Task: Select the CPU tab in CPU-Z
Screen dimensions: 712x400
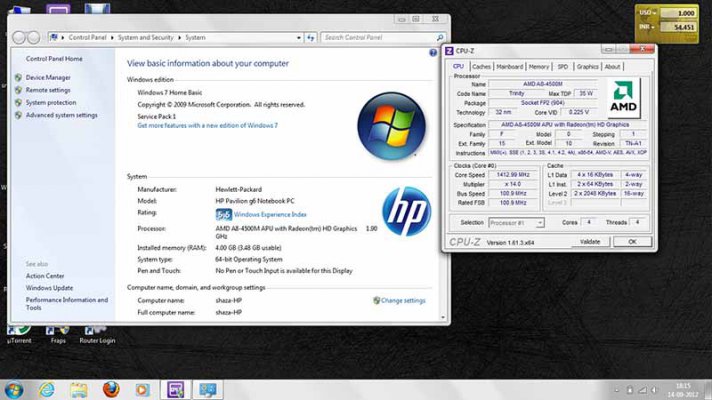Action: [x=458, y=66]
